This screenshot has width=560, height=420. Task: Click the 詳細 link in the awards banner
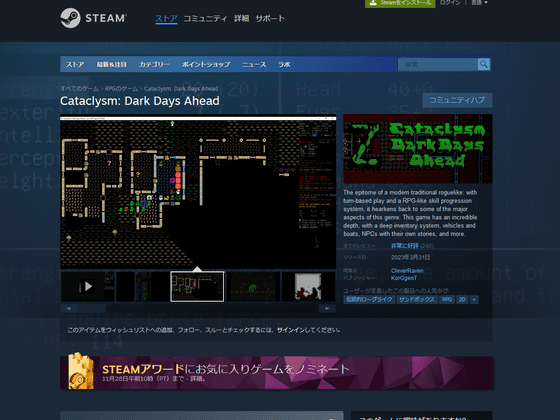coord(196,379)
